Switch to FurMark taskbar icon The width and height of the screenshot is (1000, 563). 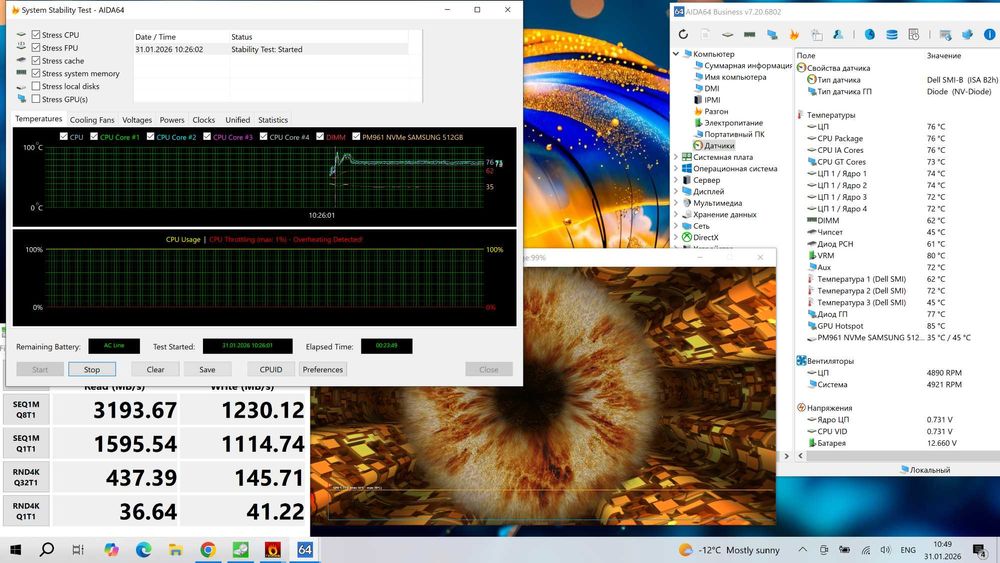click(273, 550)
